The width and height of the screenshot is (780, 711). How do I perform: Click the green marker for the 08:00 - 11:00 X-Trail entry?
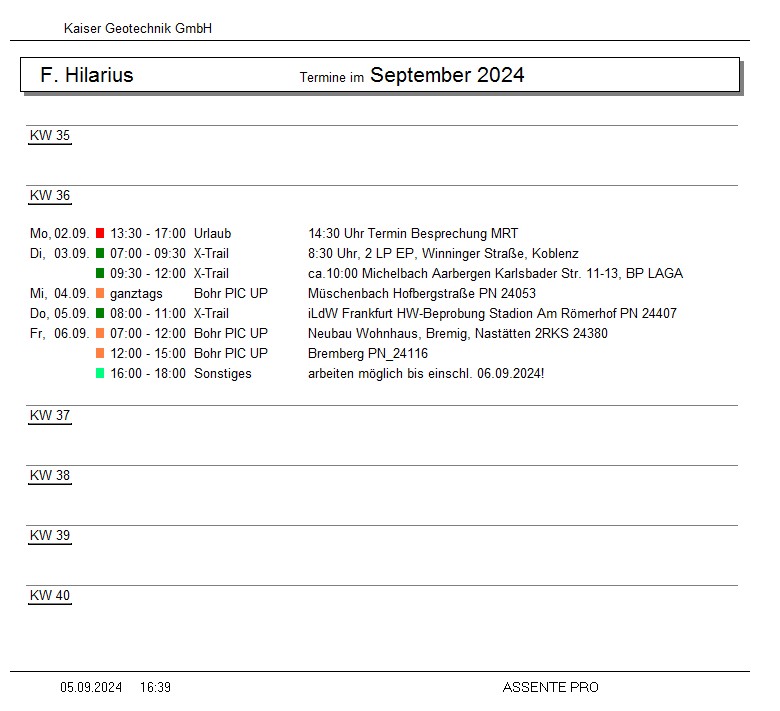[100, 314]
